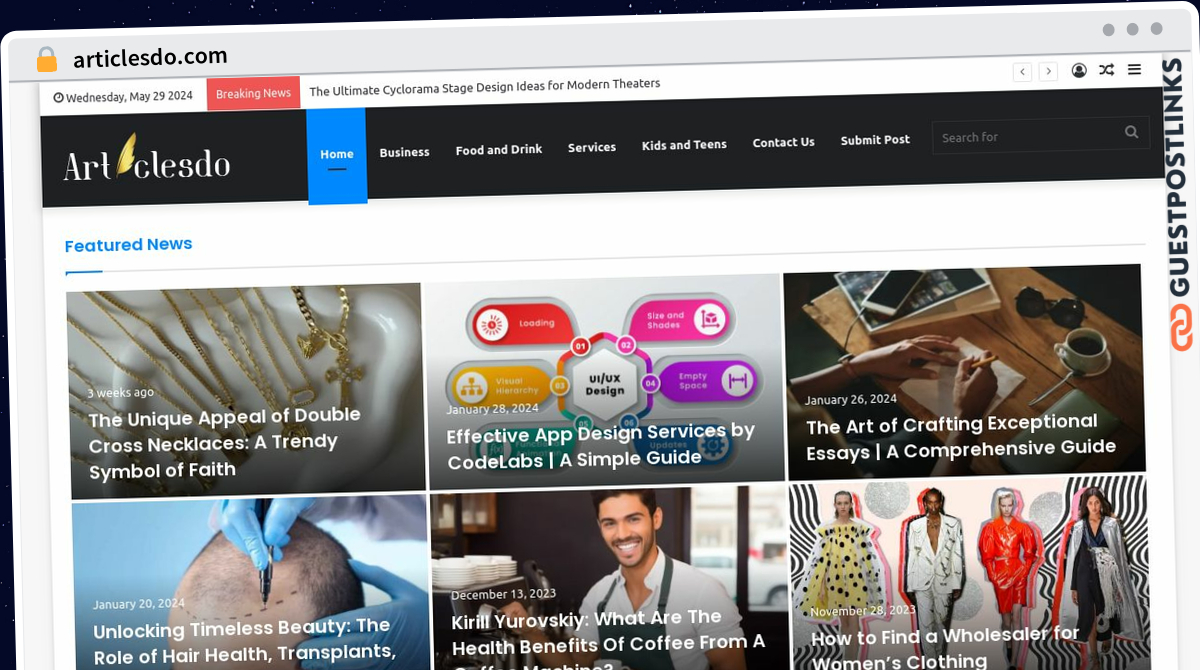The height and width of the screenshot is (670, 1200).
Task: Open the Kids and Teens category
Action: click(x=684, y=145)
